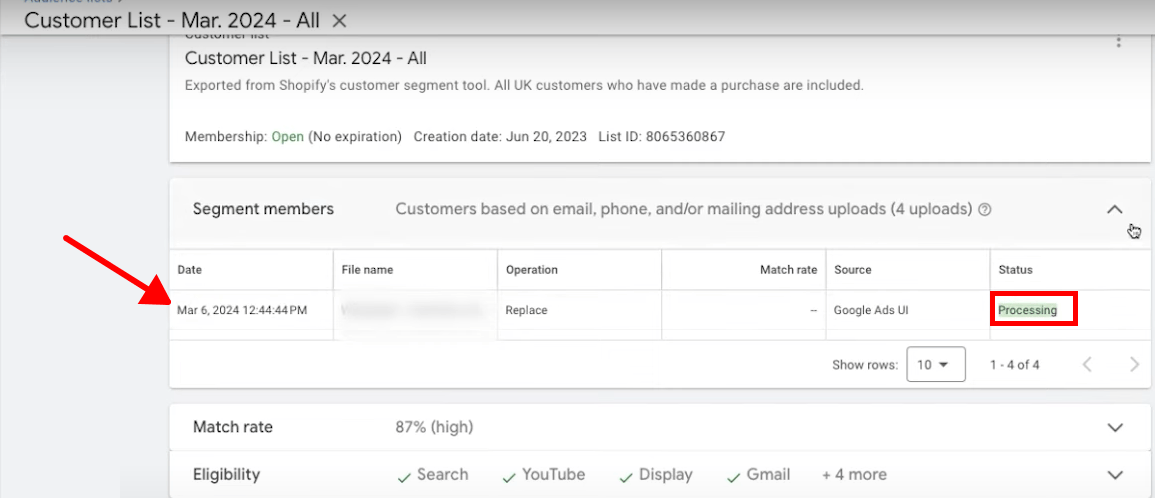Expand the Eligibility section
This screenshot has height=498, width=1155.
point(1115,475)
